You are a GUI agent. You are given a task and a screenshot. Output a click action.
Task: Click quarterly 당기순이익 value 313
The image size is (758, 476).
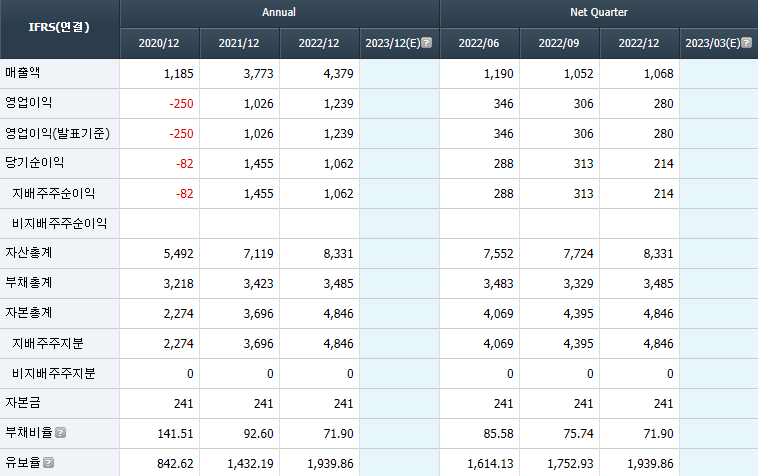tap(583, 163)
